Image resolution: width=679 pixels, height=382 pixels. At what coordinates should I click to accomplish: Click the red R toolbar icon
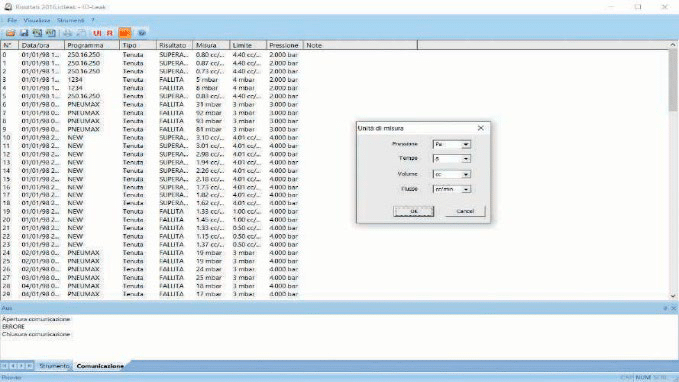pos(110,33)
